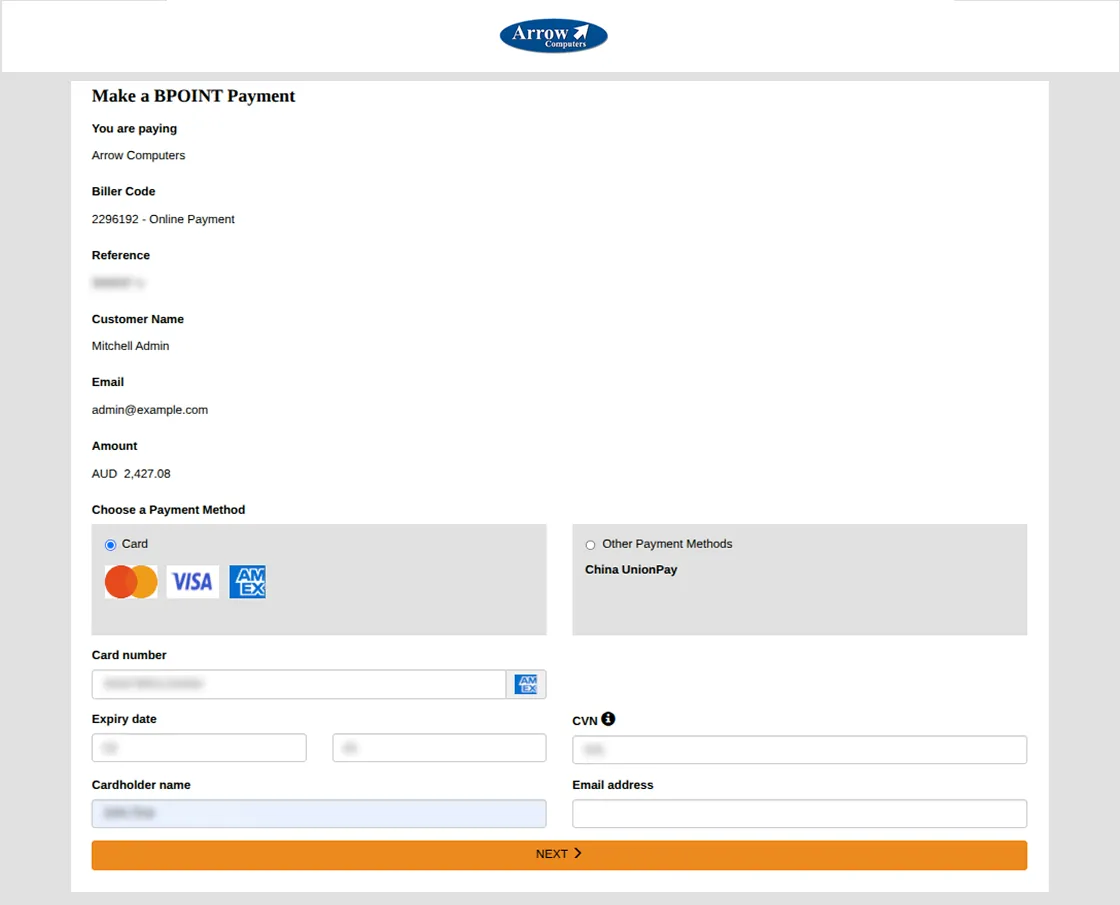This screenshot has height=905, width=1120.
Task: Select the Card payment radio button
Action: pyautogui.click(x=110, y=545)
